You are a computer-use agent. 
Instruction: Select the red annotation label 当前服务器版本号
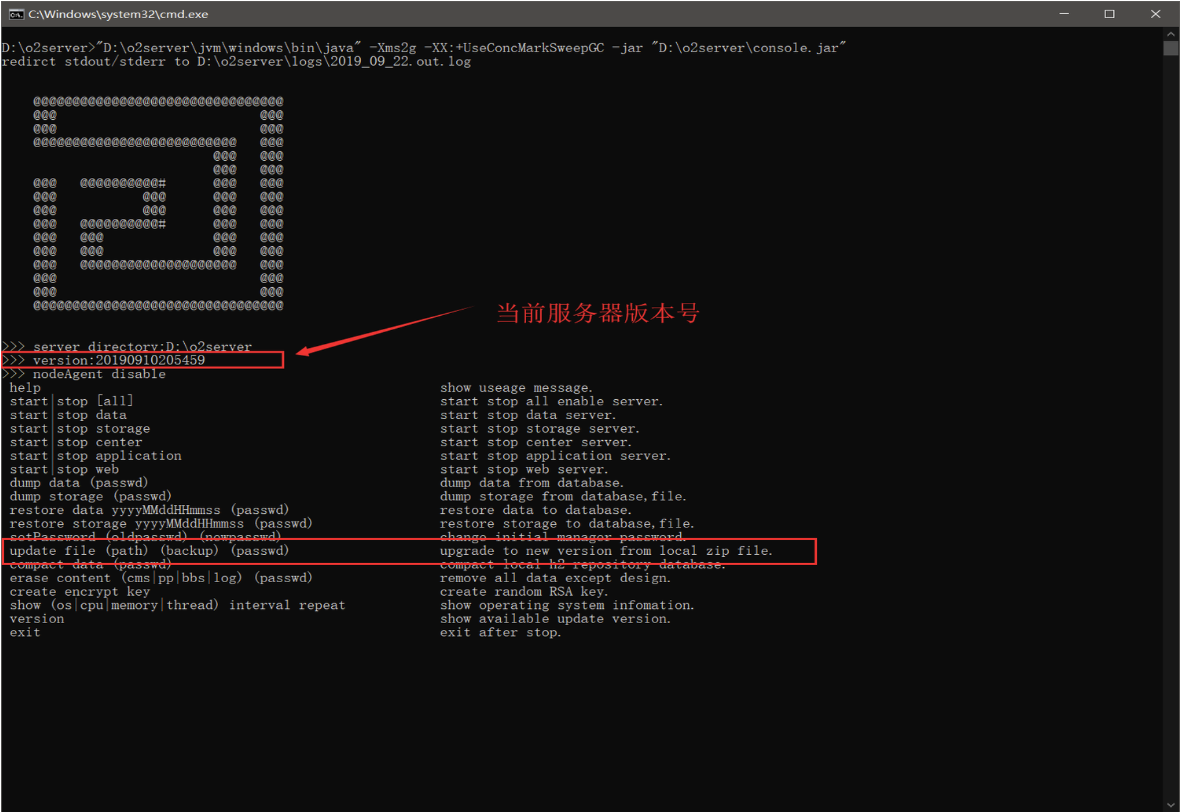click(597, 313)
